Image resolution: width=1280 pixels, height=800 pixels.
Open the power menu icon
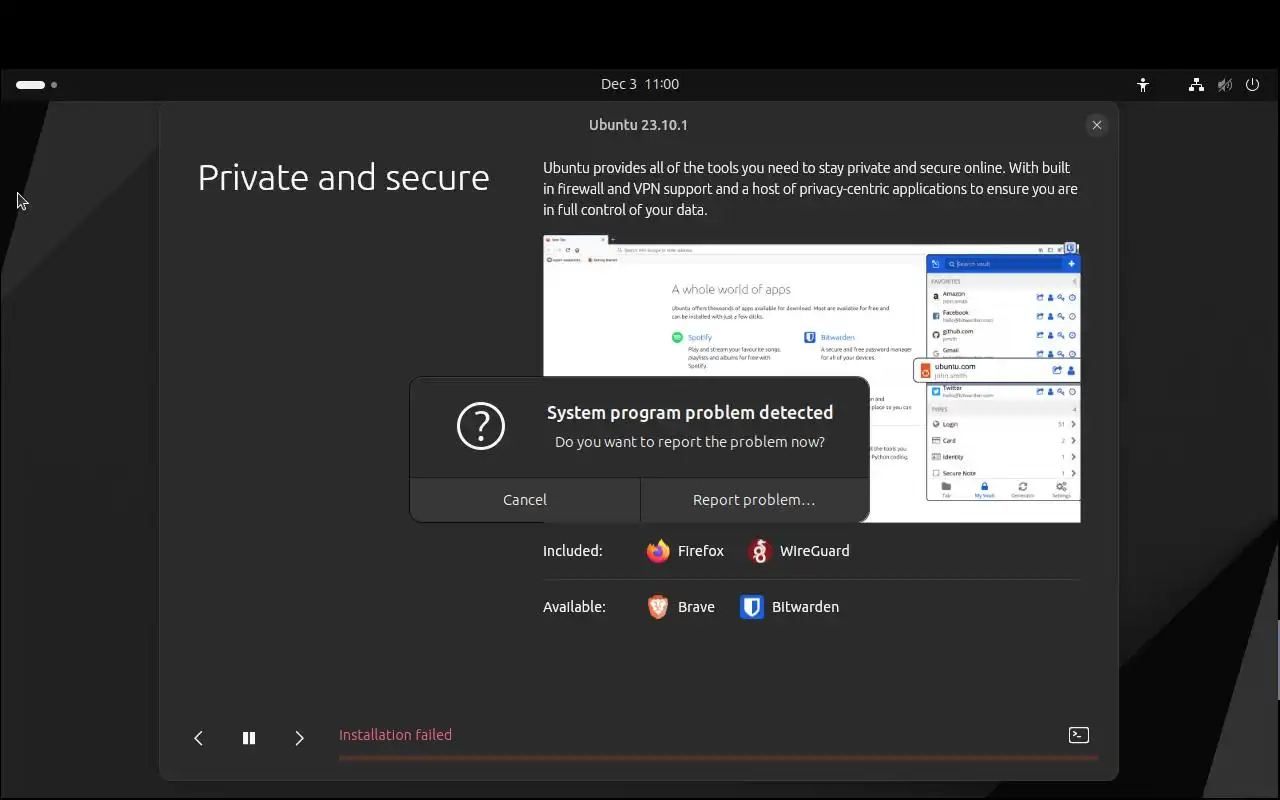pyautogui.click(x=1252, y=85)
